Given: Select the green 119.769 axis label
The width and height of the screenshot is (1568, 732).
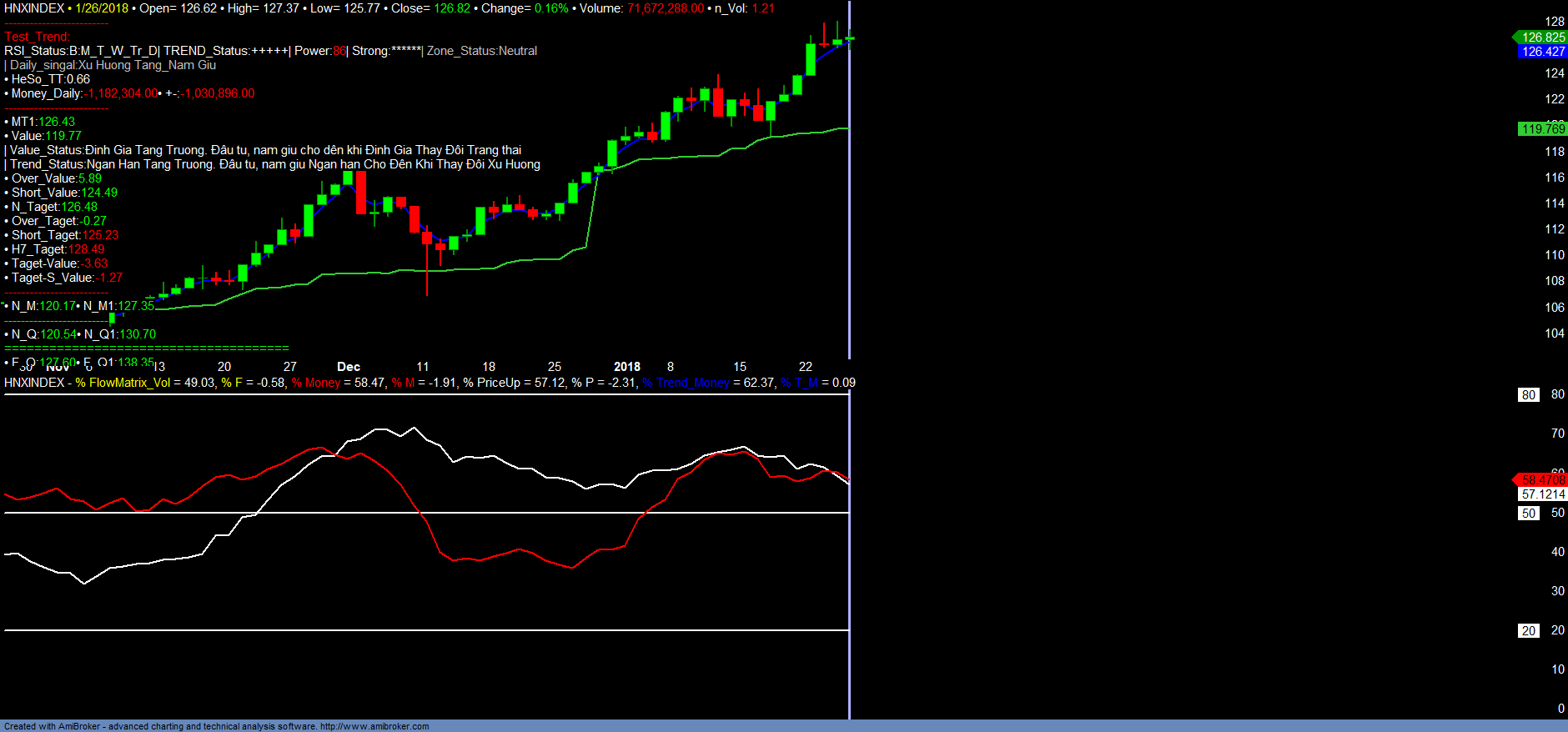Looking at the screenshot, I should (1542, 128).
